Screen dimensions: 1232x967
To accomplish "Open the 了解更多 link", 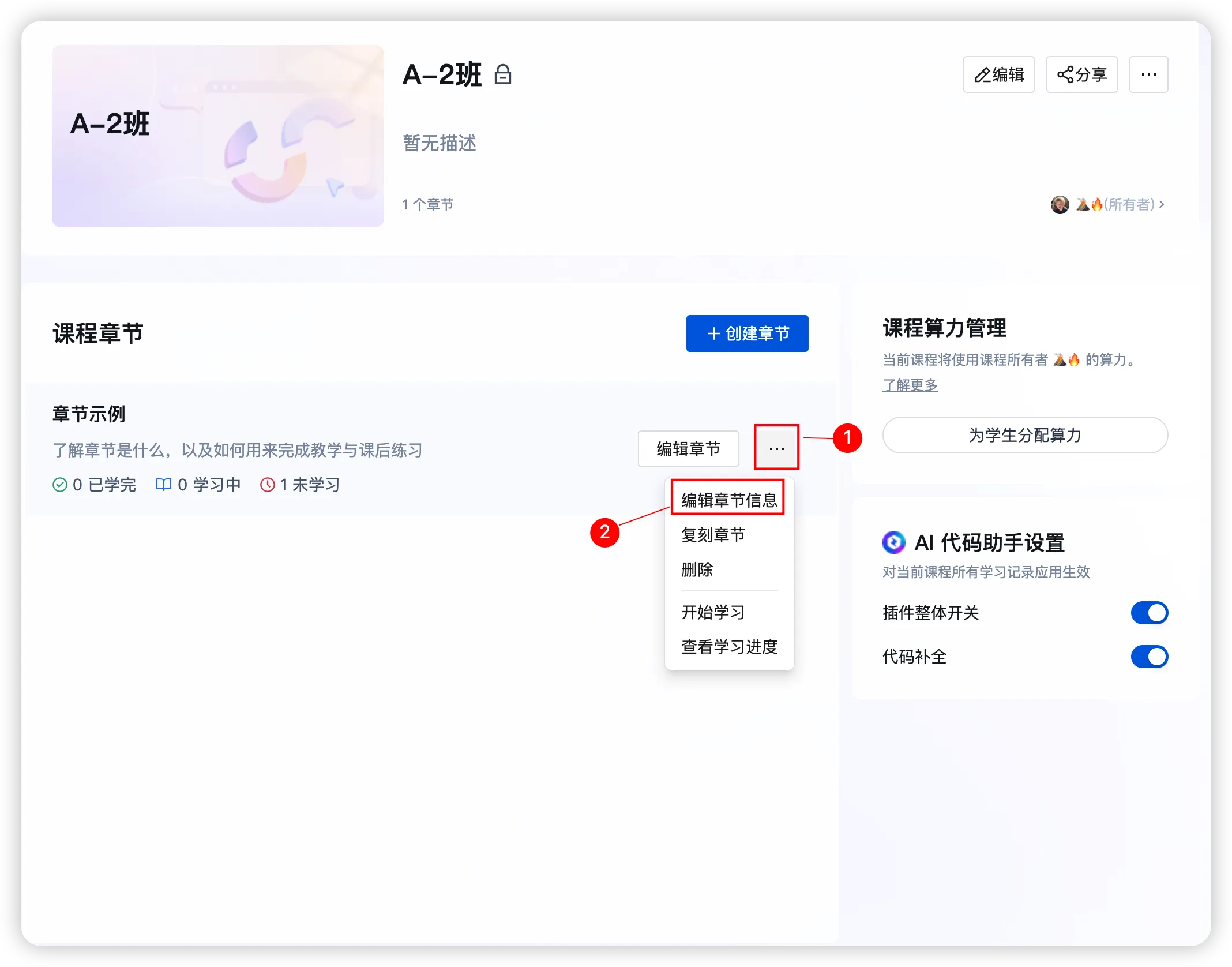I will pos(910,385).
